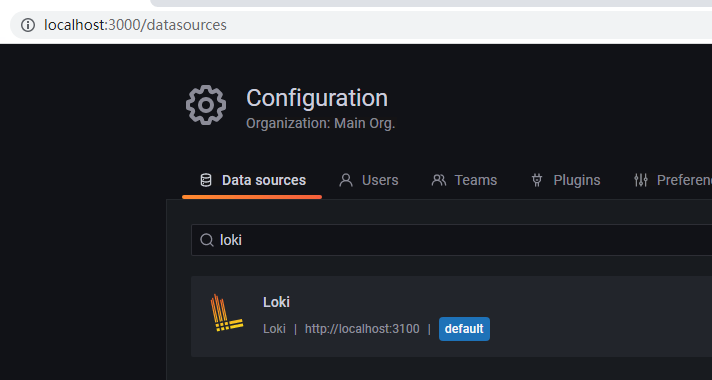This screenshot has height=380, width=712.
Task: Click the Loki logo icon
Action: pos(226,313)
